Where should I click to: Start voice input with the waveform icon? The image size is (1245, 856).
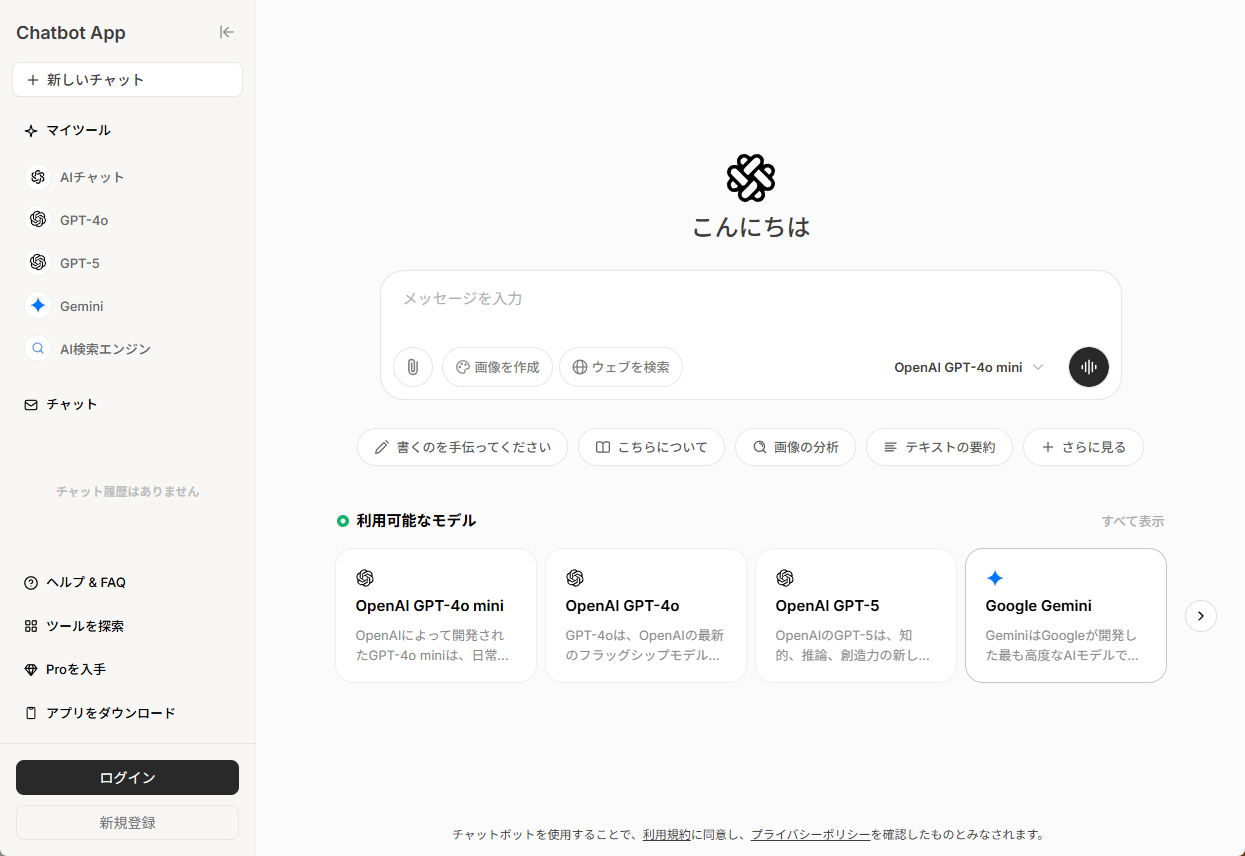pos(1088,367)
